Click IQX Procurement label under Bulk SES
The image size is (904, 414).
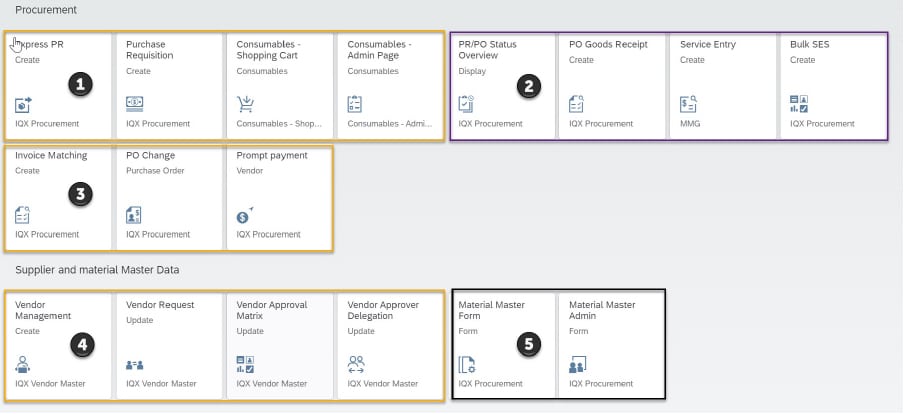tap(823, 123)
